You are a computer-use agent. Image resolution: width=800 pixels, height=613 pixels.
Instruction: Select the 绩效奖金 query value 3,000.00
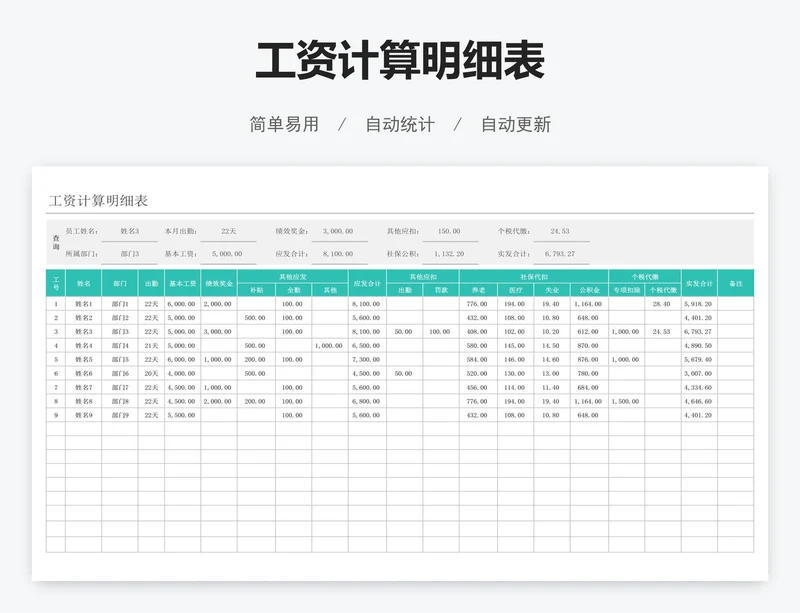(338, 232)
